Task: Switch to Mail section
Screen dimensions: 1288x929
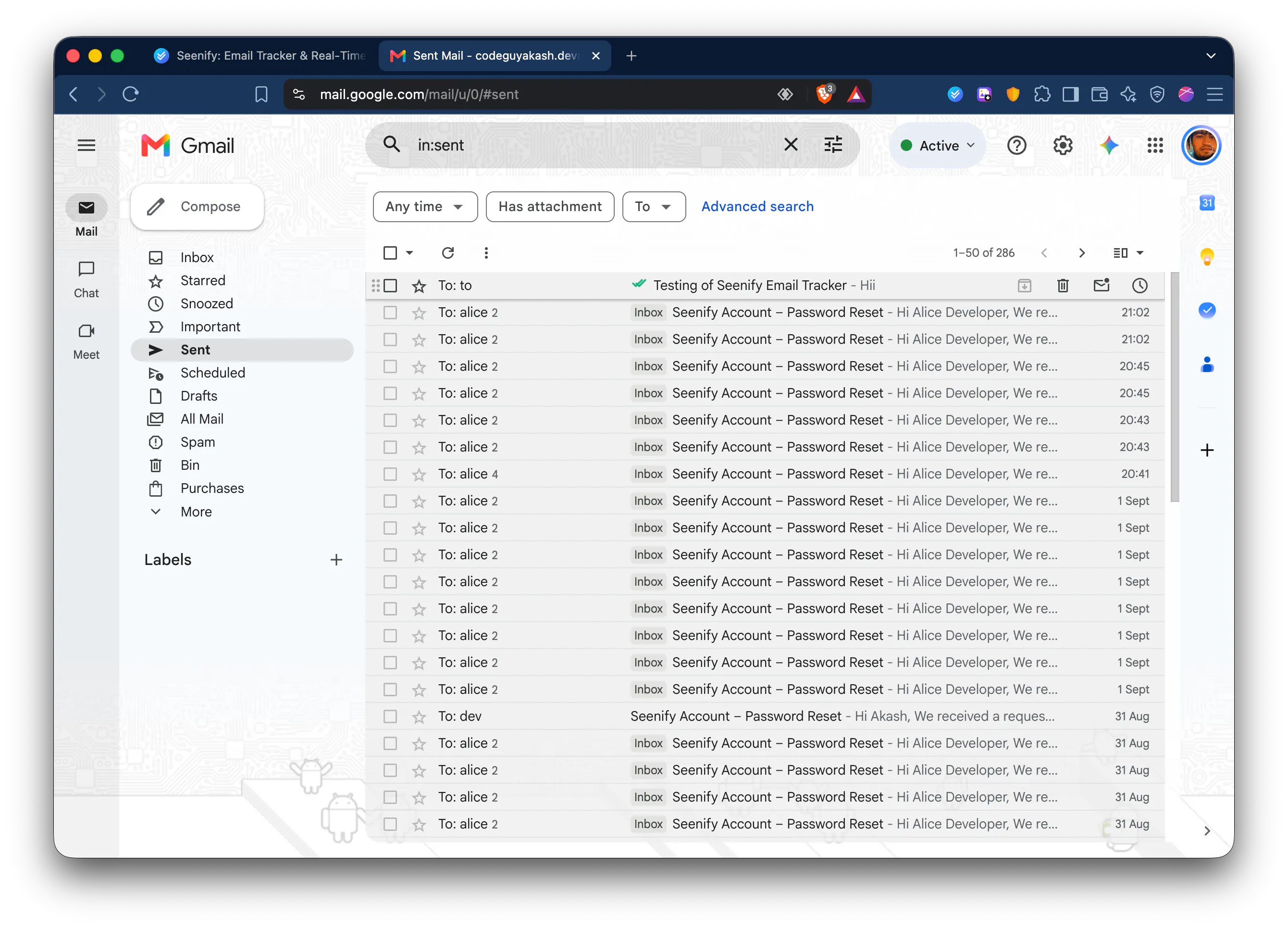Action: point(87,216)
